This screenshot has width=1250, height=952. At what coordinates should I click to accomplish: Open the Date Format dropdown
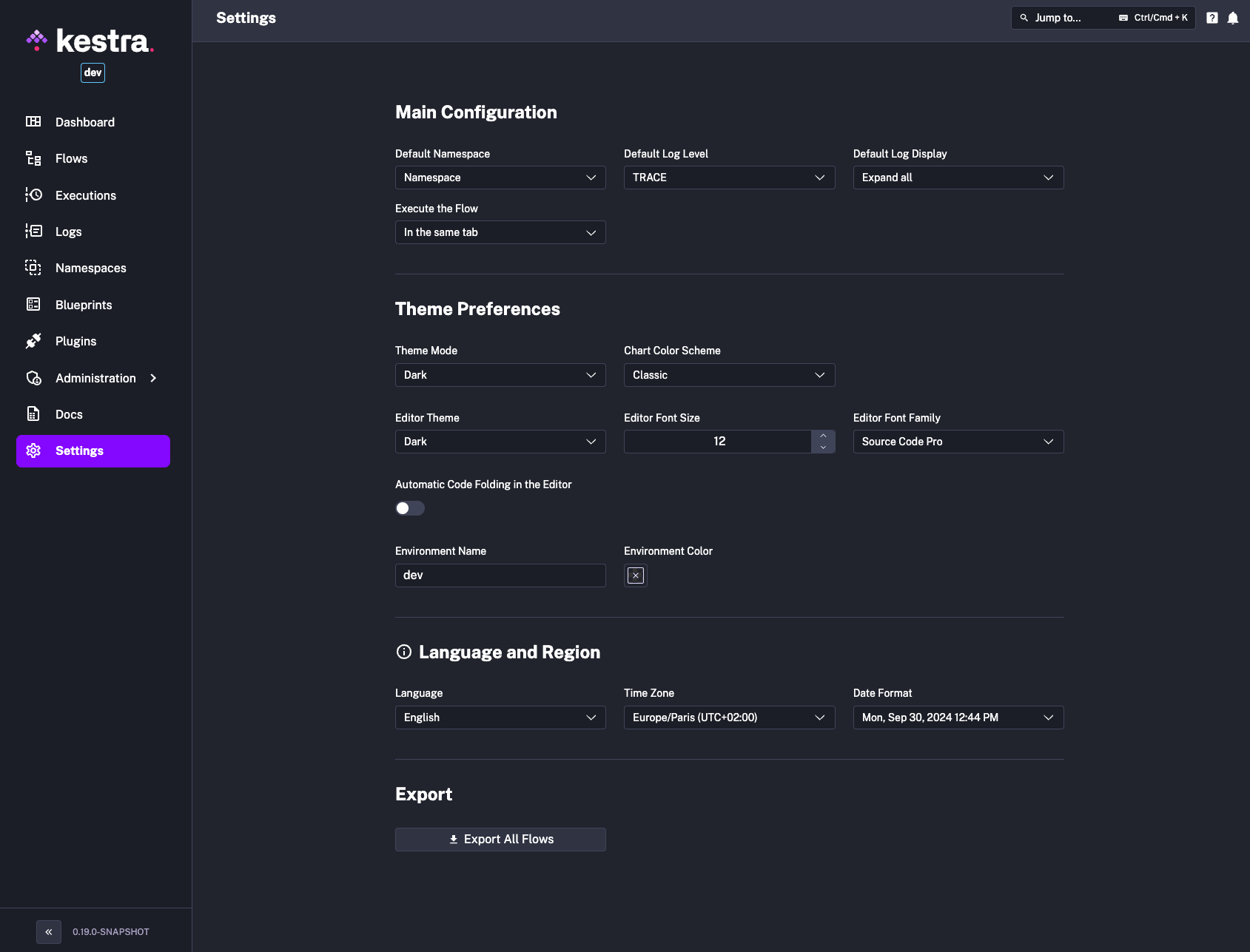tap(958, 718)
